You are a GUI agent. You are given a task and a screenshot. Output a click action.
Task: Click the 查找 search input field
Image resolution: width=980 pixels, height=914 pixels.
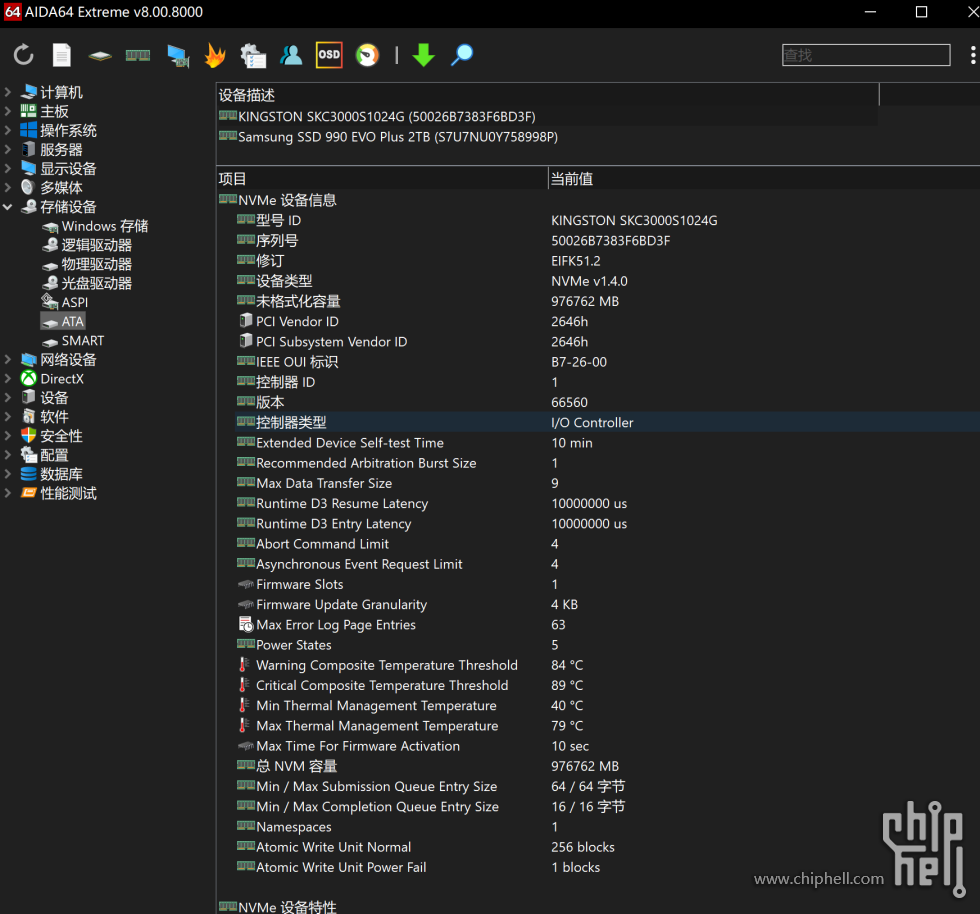pyautogui.click(x=865, y=55)
